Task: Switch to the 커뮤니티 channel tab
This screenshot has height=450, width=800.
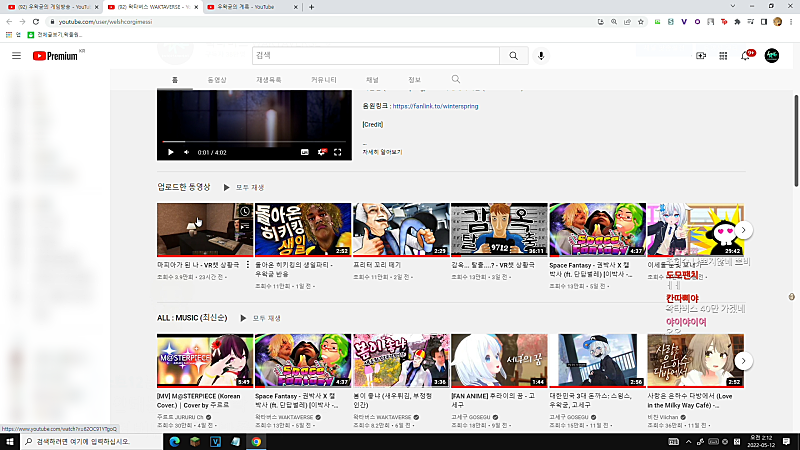Action: click(x=324, y=80)
